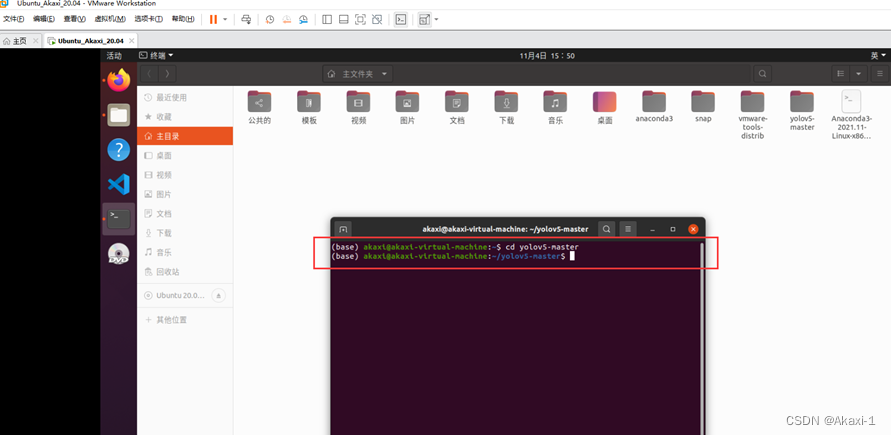This screenshot has height=435, width=891.
Task: Enter VMware full screen mode icon
Action: [x=360, y=19]
